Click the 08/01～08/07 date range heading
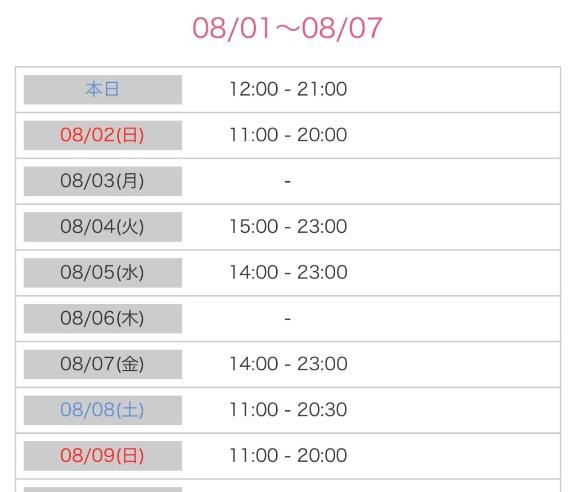Viewport: 576px width, 492px height. pyautogui.click(x=287, y=28)
